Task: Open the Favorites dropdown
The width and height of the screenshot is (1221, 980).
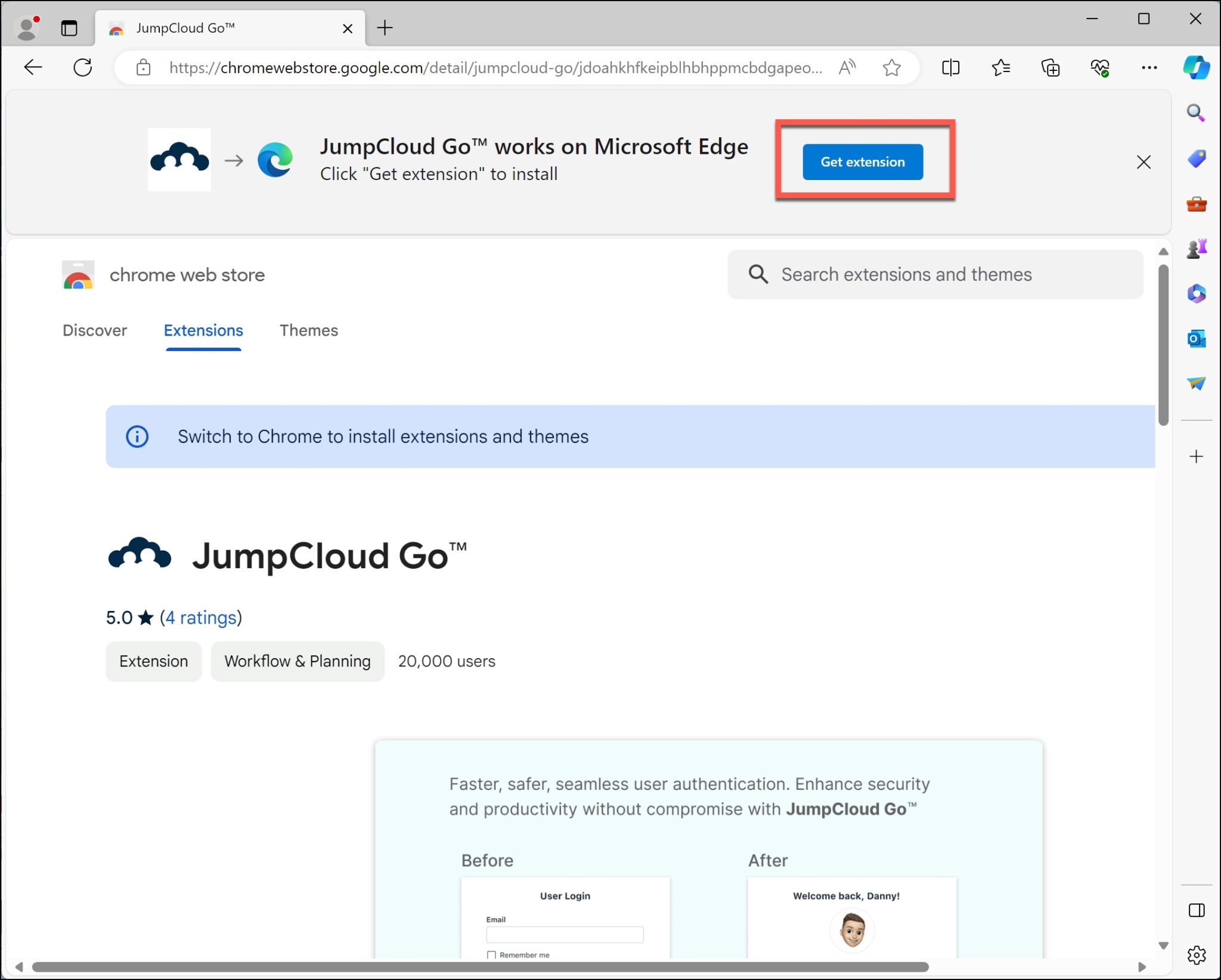Action: 1002,67
